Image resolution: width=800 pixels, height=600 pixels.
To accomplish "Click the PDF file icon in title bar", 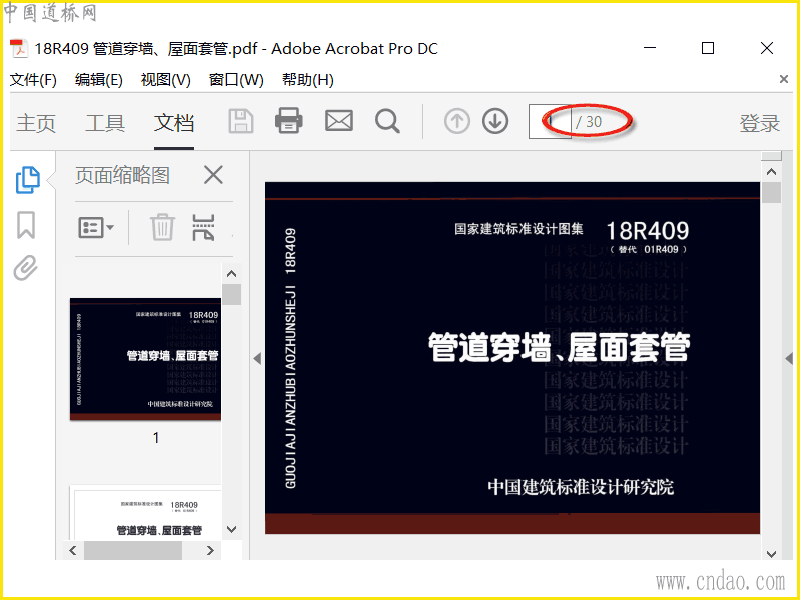I will (19, 48).
